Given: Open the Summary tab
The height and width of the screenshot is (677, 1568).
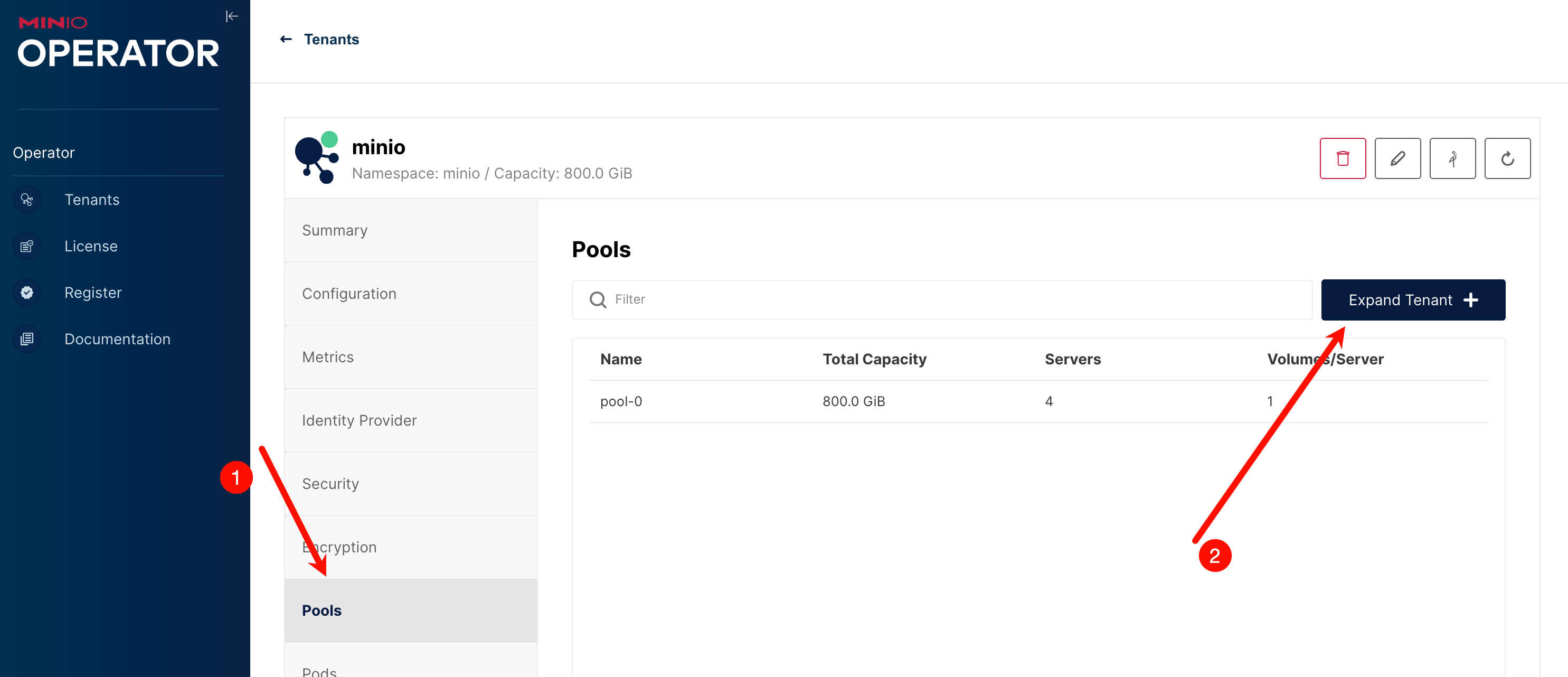Looking at the screenshot, I should coord(335,230).
